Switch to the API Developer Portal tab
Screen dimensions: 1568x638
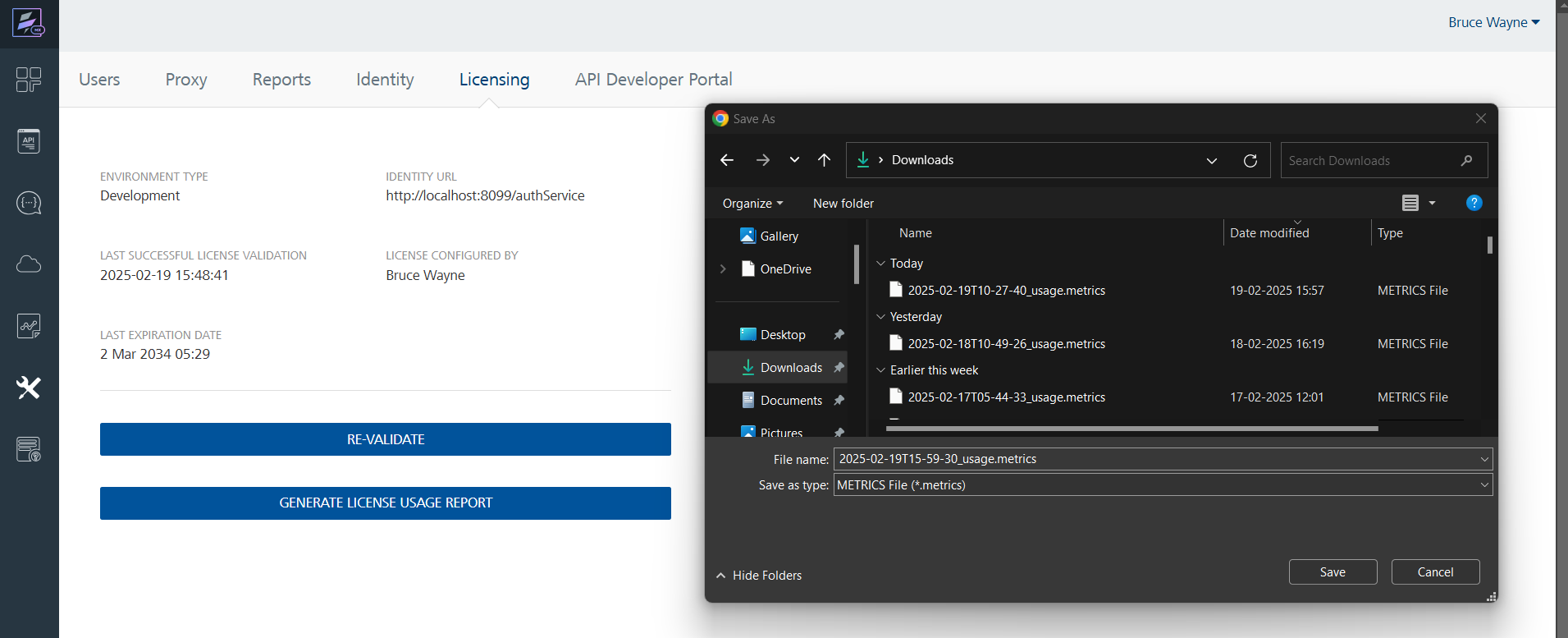(653, 80)
